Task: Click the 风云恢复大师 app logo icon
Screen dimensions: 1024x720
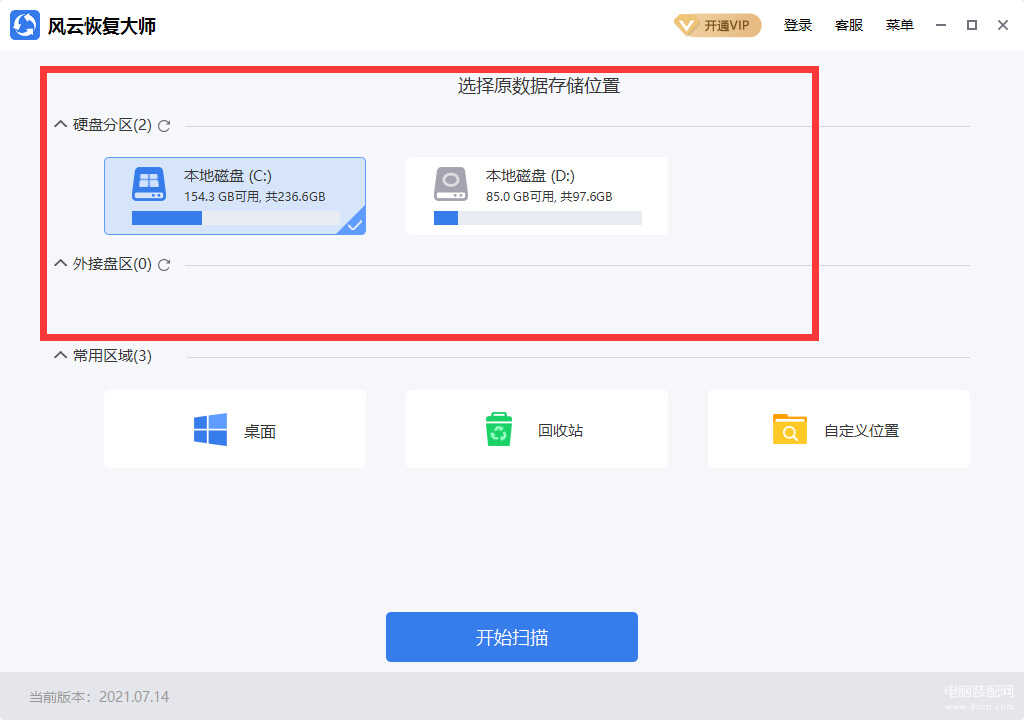Action: 25,25
